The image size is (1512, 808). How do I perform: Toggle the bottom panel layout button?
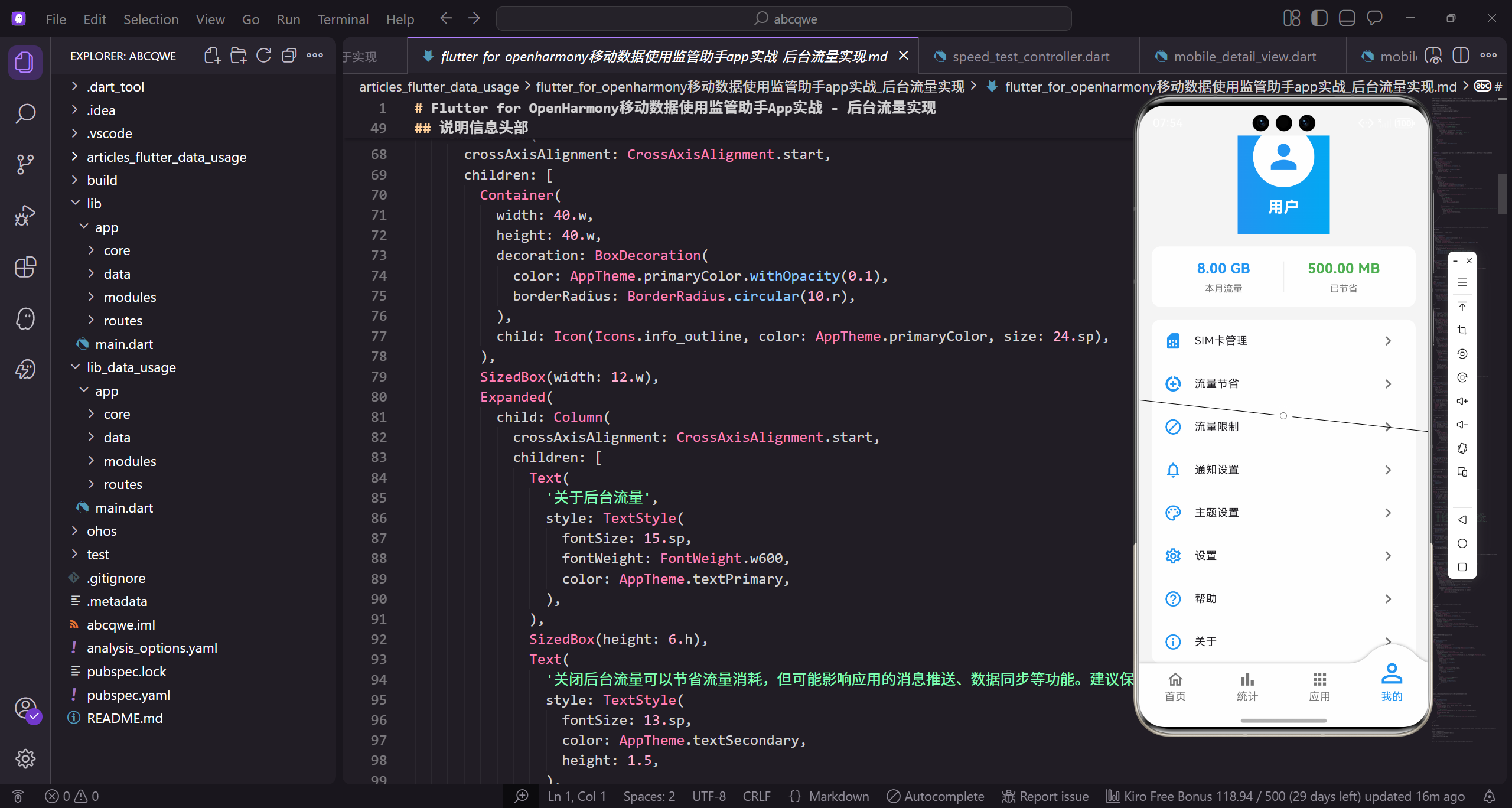coord(1347,19)
